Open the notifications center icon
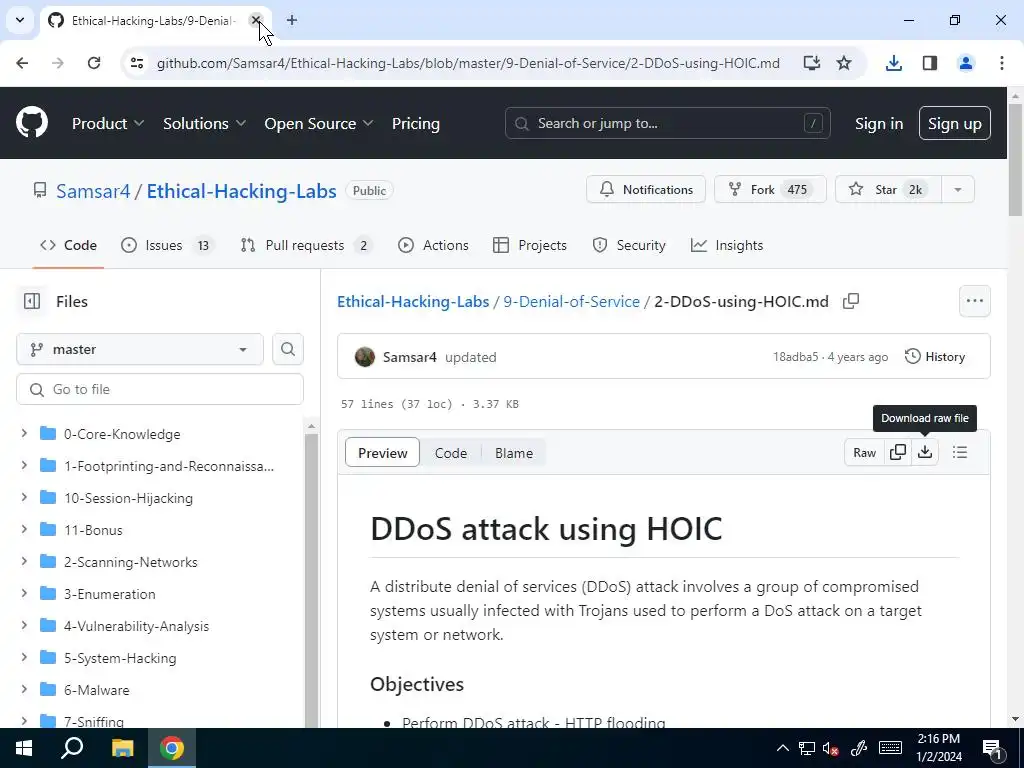 point(993,748)
